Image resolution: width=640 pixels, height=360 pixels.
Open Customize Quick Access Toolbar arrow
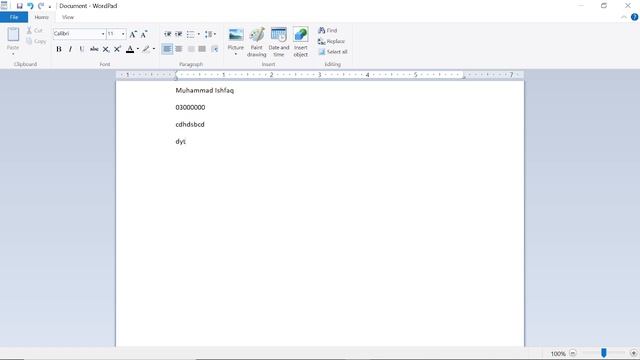point(50,7)
